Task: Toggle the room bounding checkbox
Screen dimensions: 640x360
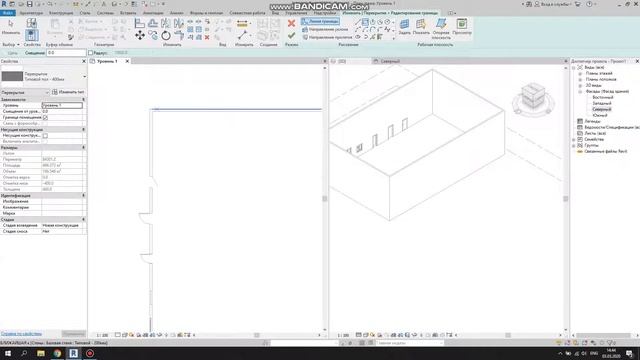Action: pyautogui.click(x=45, y=118)
